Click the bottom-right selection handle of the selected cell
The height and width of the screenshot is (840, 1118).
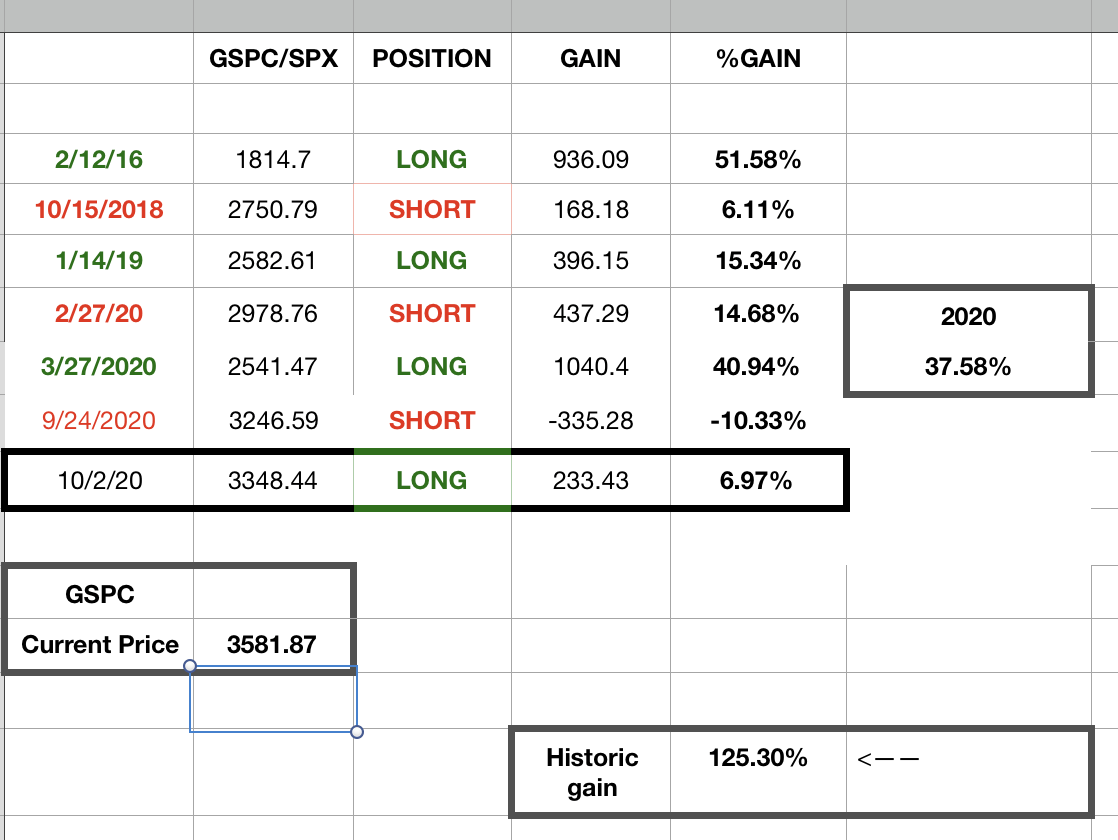pyautogui.click(x=357, y=732)
